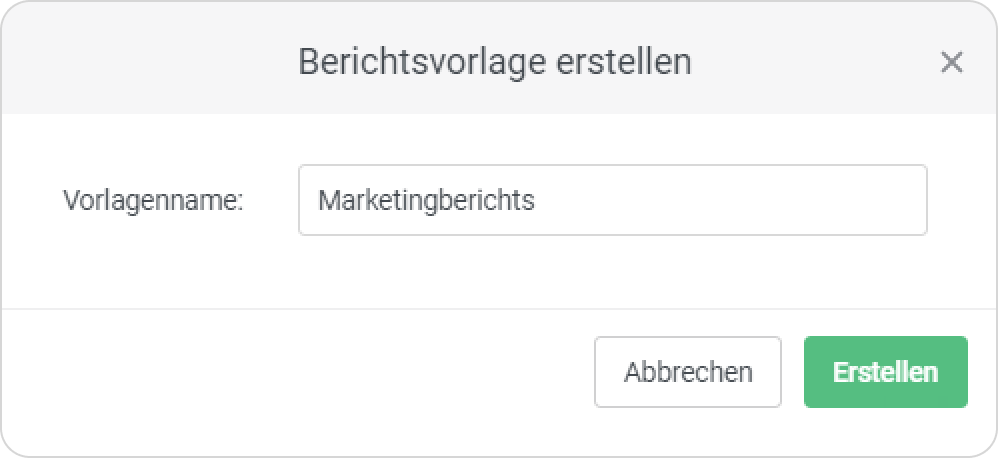Click the X in header corner
Image resolution: width=998 pixels, height=458 pixels.
point(952,62)
